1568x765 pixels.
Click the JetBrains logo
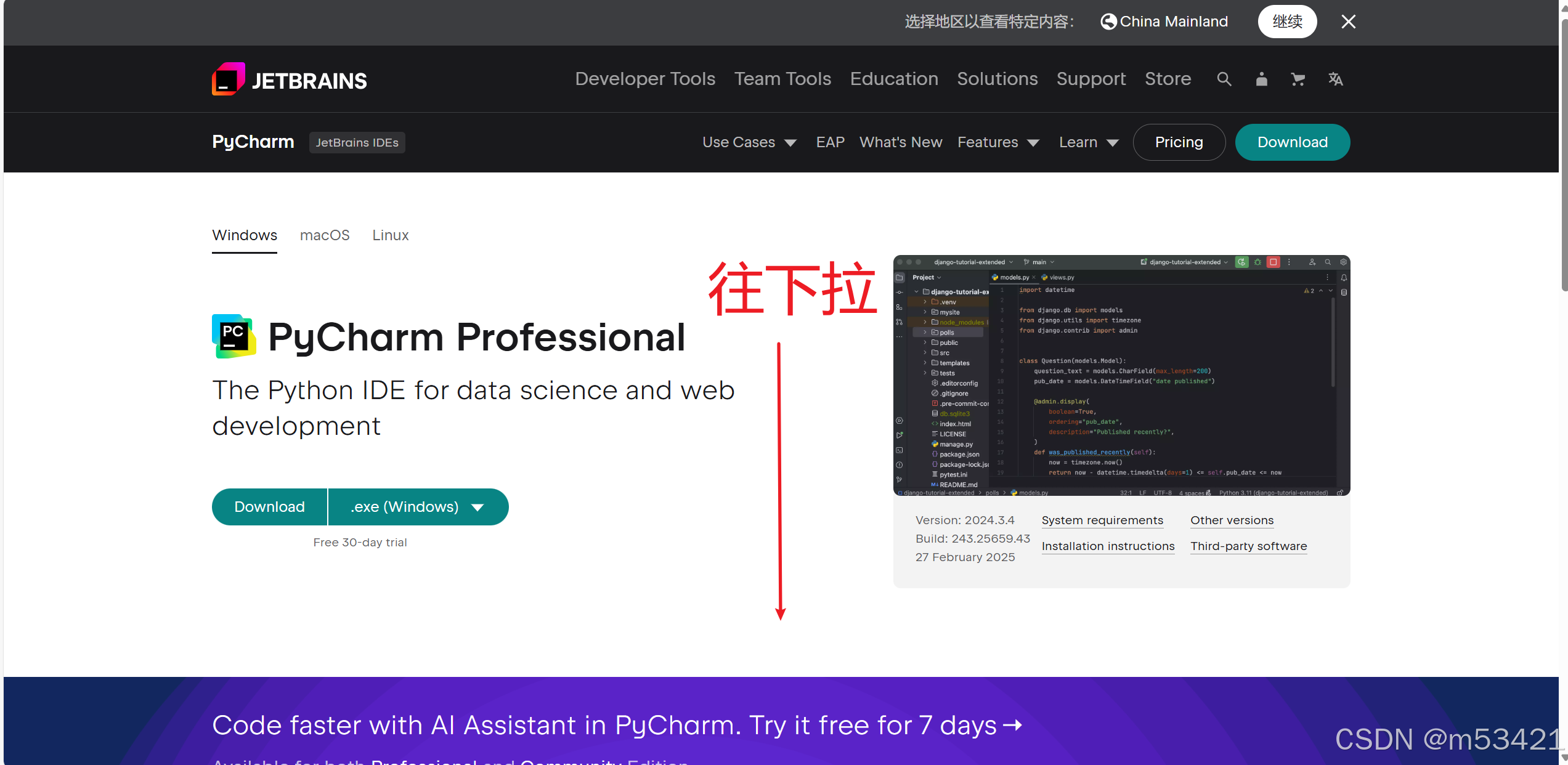(x=288, y=79)
